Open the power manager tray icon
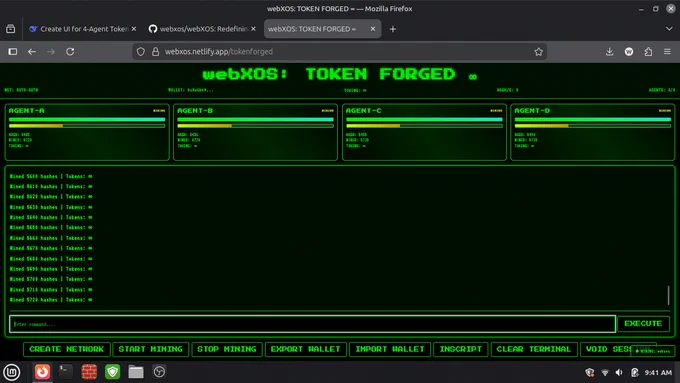680x383 pixels. (x=634, y=373)
